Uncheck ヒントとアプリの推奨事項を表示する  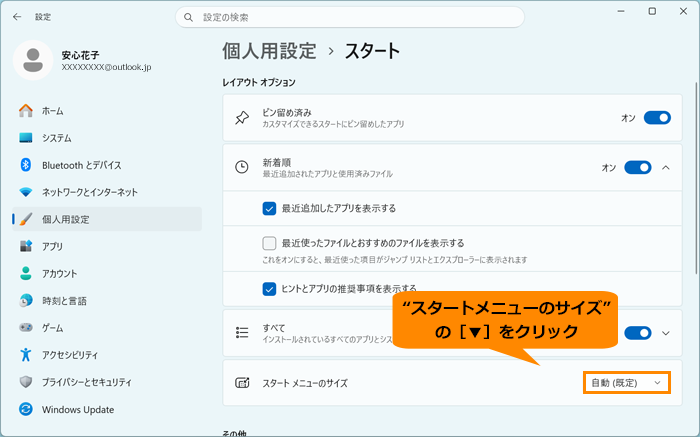[269, 289]
